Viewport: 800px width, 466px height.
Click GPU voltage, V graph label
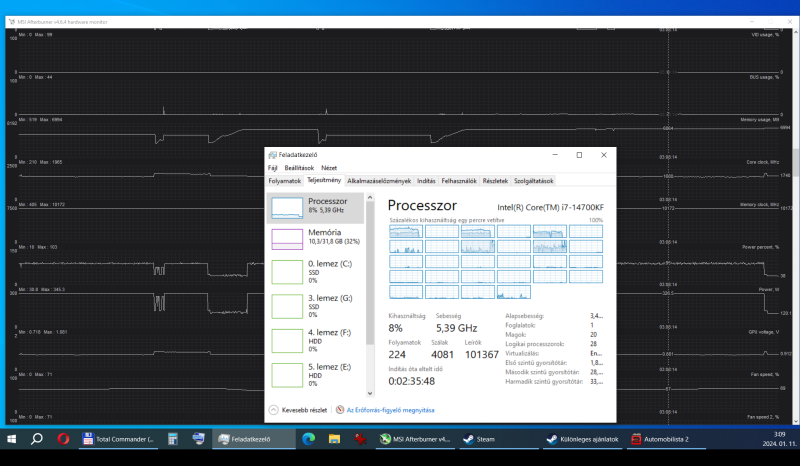coord(763,332)
